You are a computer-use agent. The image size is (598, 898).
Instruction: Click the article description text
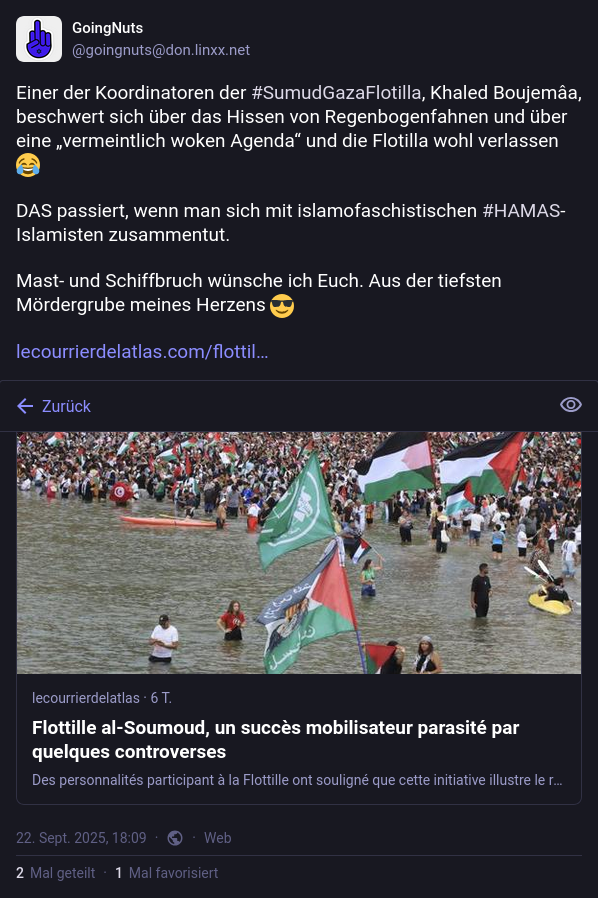pos(297,780)
